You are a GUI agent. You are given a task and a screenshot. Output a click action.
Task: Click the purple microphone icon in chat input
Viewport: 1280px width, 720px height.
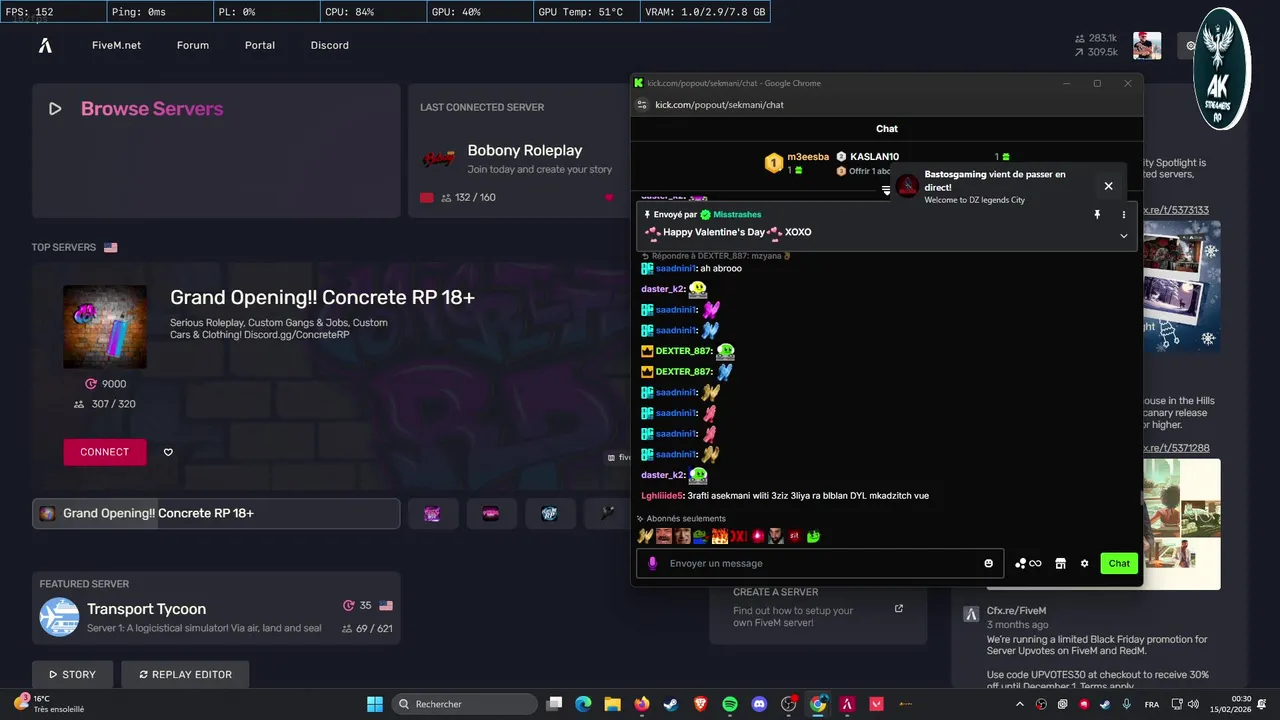coord(653,563)
